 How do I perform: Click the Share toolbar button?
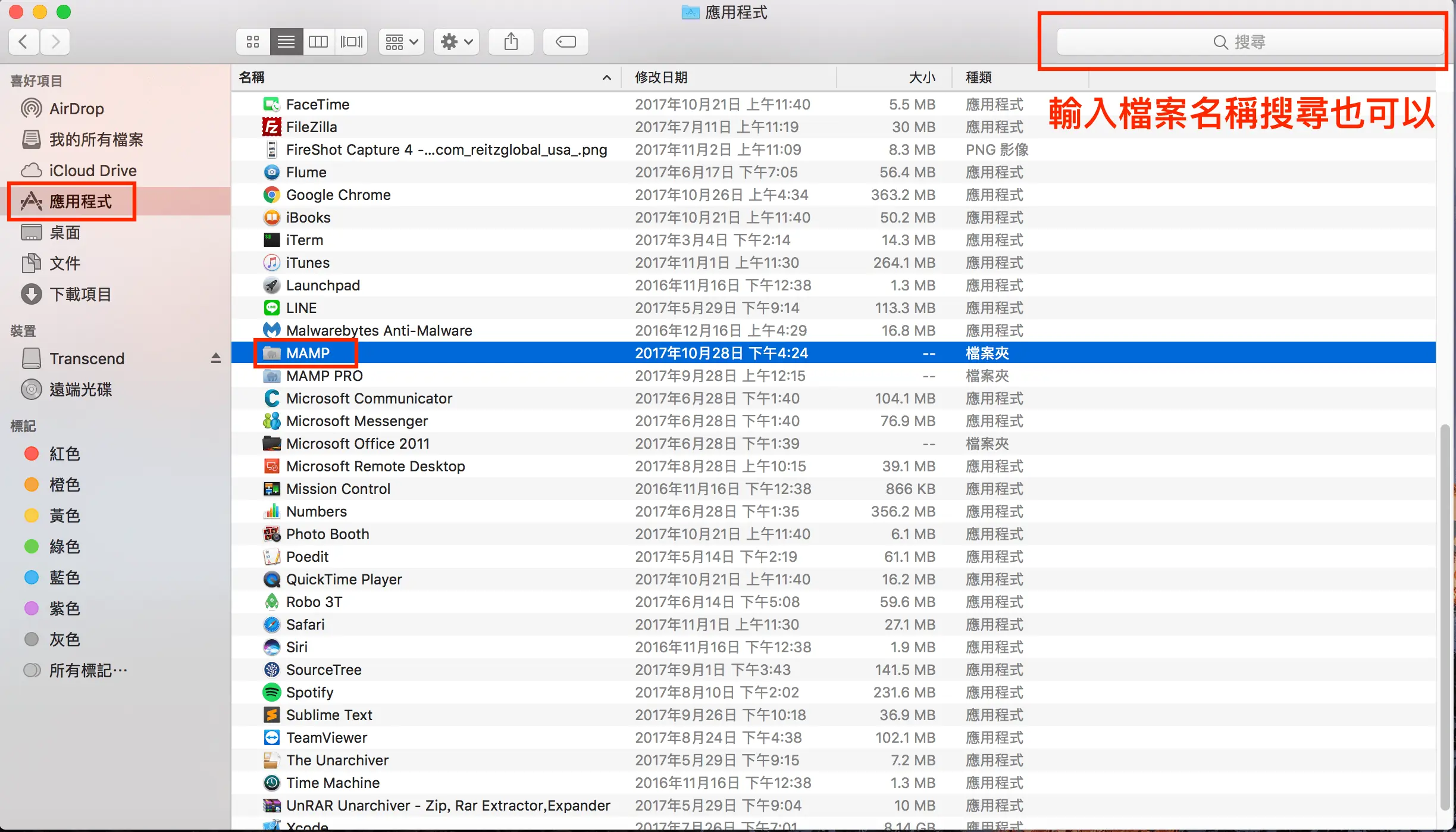[x=511, y=42]
